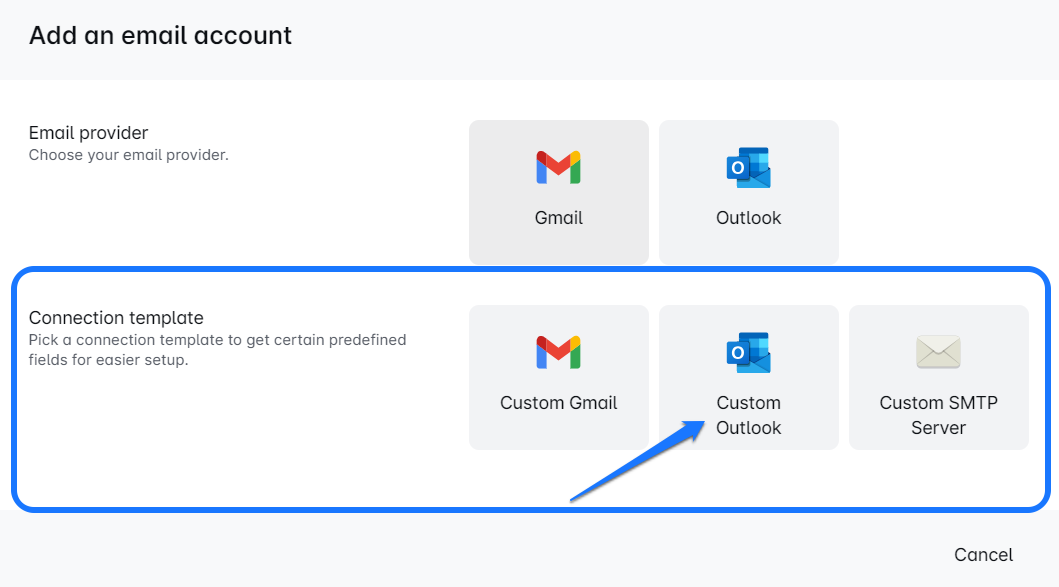Select the gray envelope icon for SMTP setup
Viewport: 1059px width, 587px height.
pos(938,351)
